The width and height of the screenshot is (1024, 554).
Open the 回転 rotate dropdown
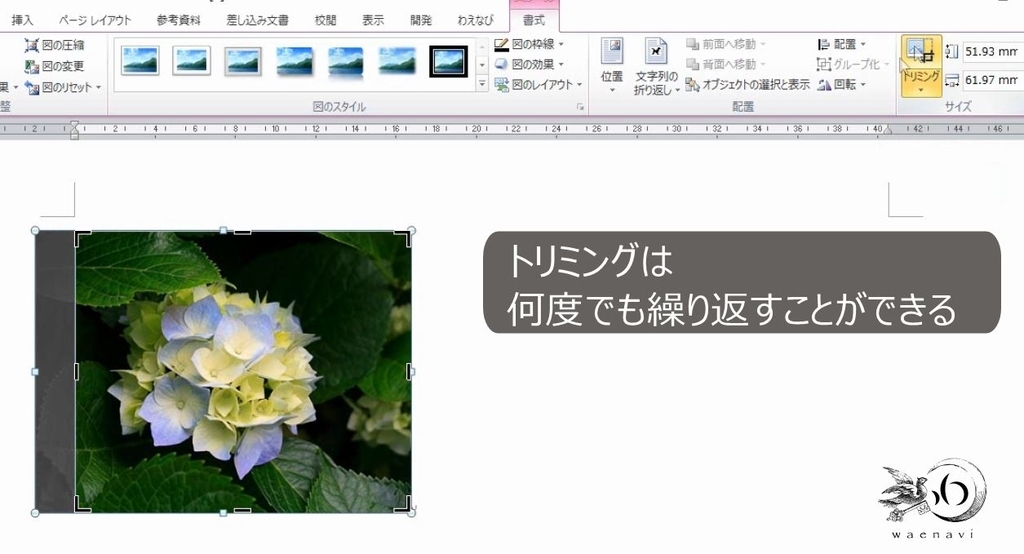click(842, 84)
